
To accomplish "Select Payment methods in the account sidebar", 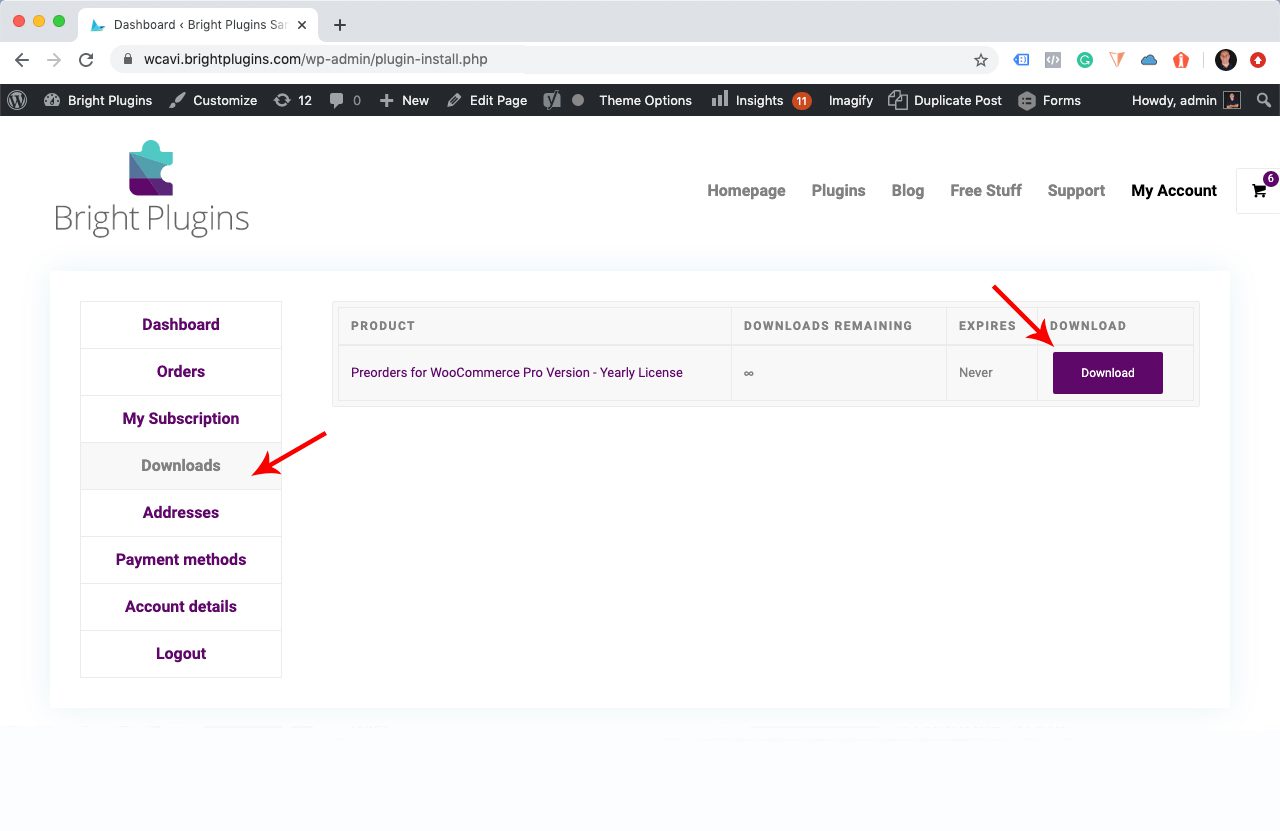I will click(x=181, y=559).
